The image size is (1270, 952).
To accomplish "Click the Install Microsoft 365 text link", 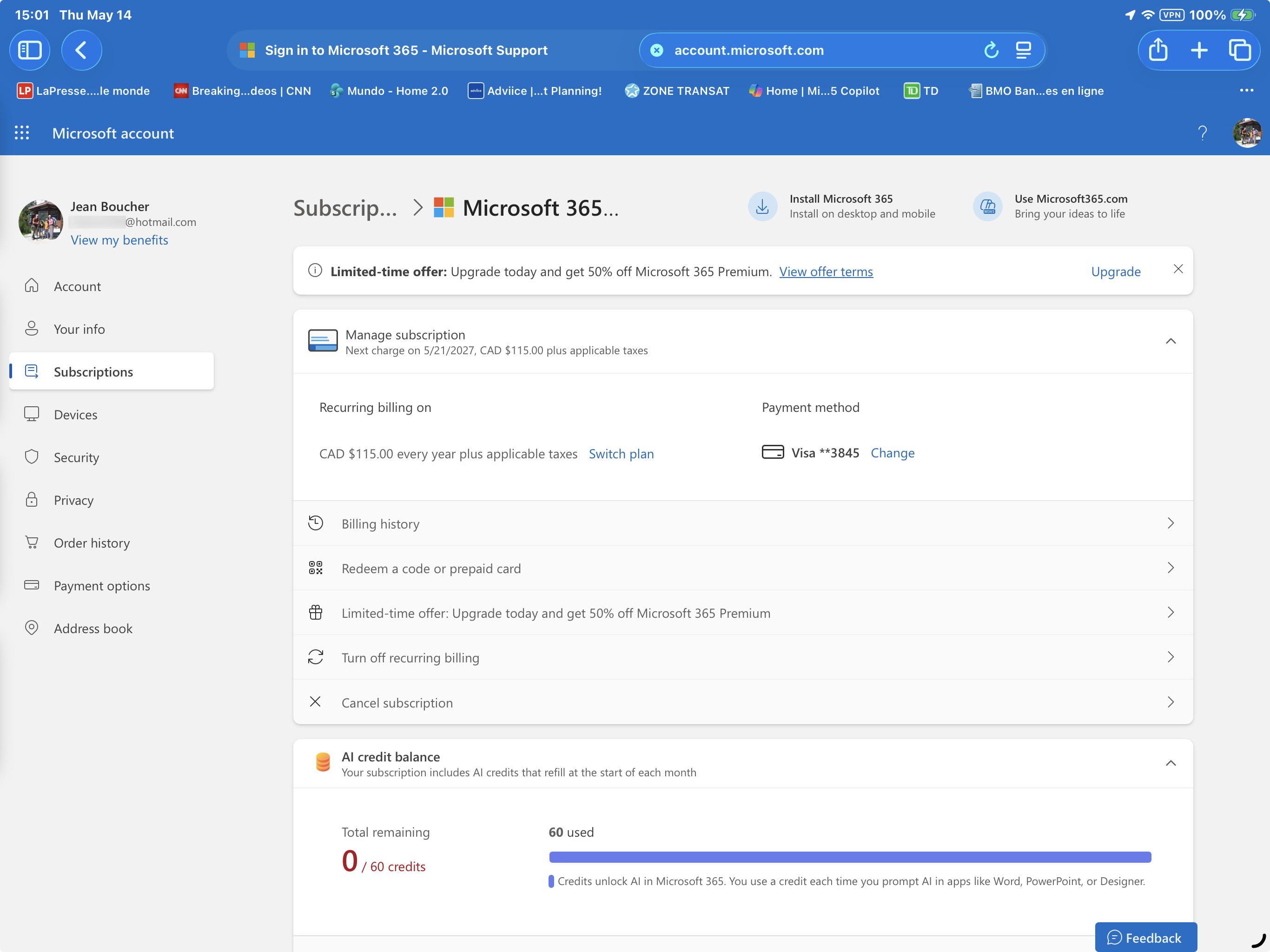I will [x=841, y=198].
